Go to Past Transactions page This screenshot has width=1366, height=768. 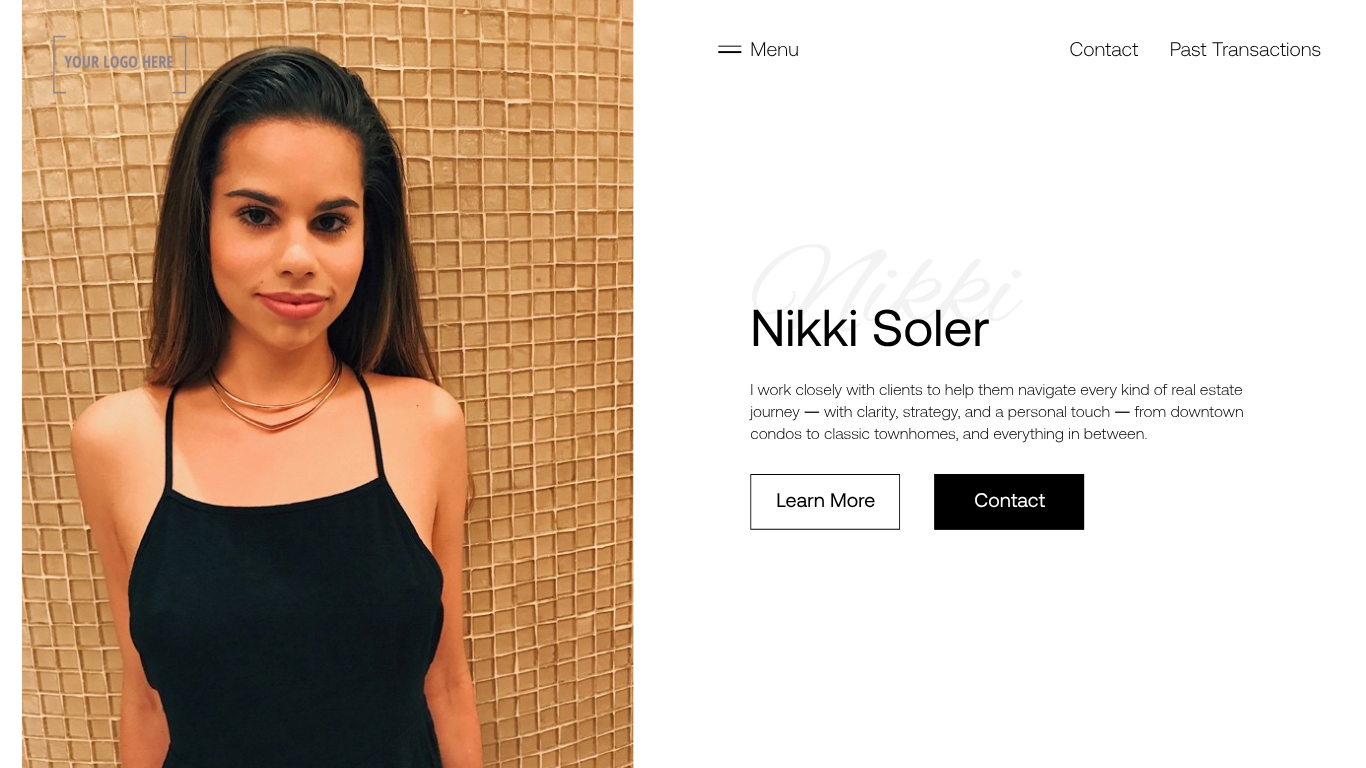tap(1245, 49)
